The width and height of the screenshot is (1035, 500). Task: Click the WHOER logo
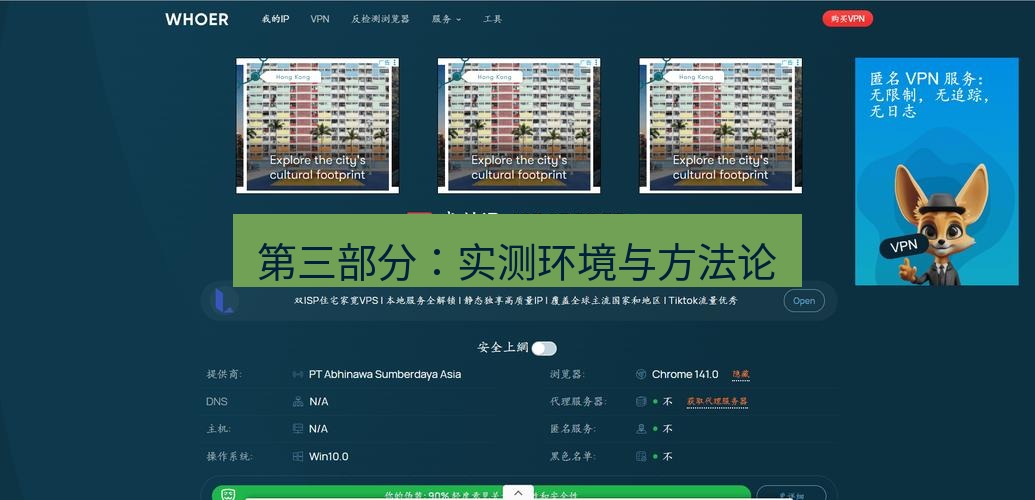tap(197, 19)
